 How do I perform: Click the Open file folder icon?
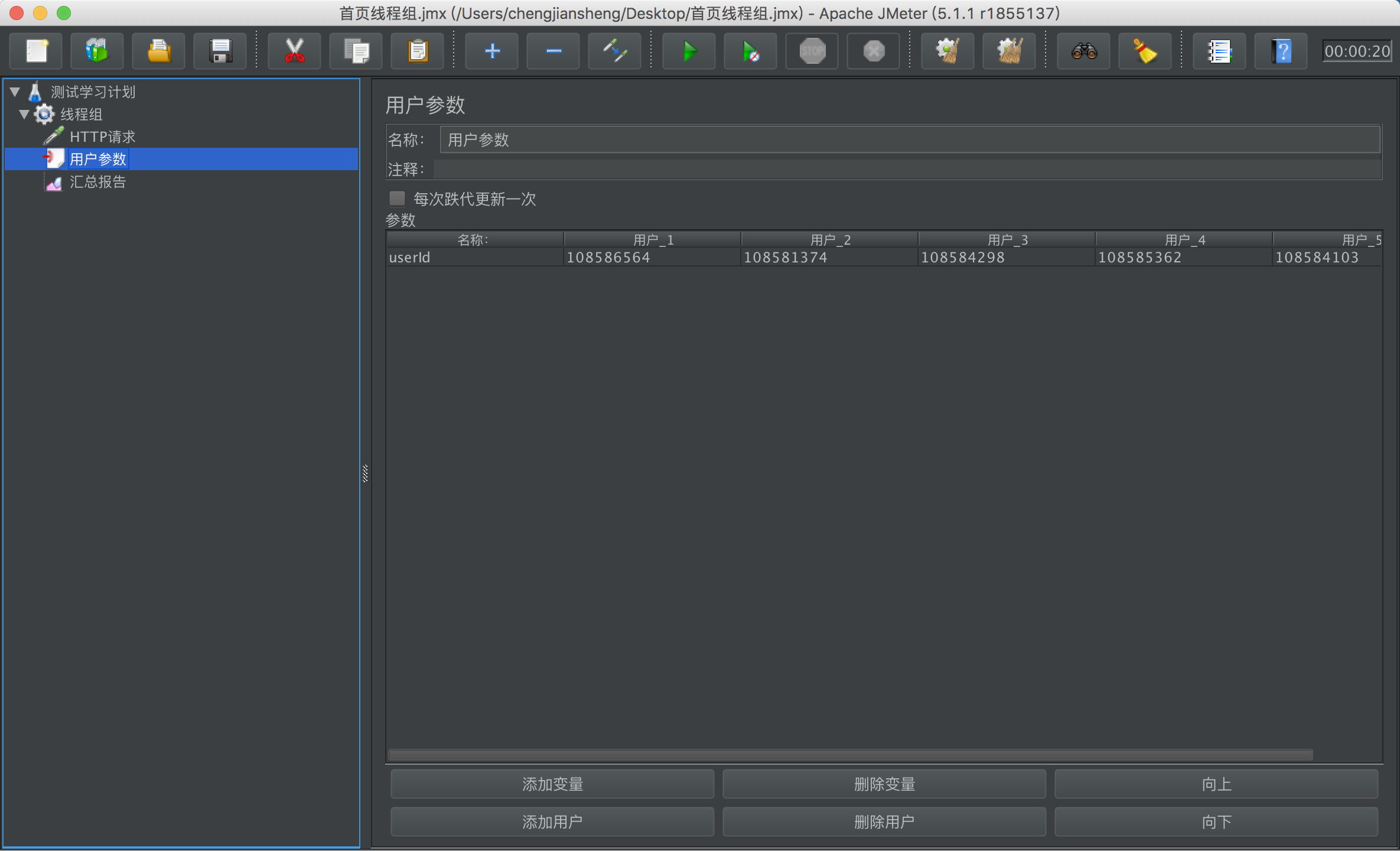pos(159,51)
